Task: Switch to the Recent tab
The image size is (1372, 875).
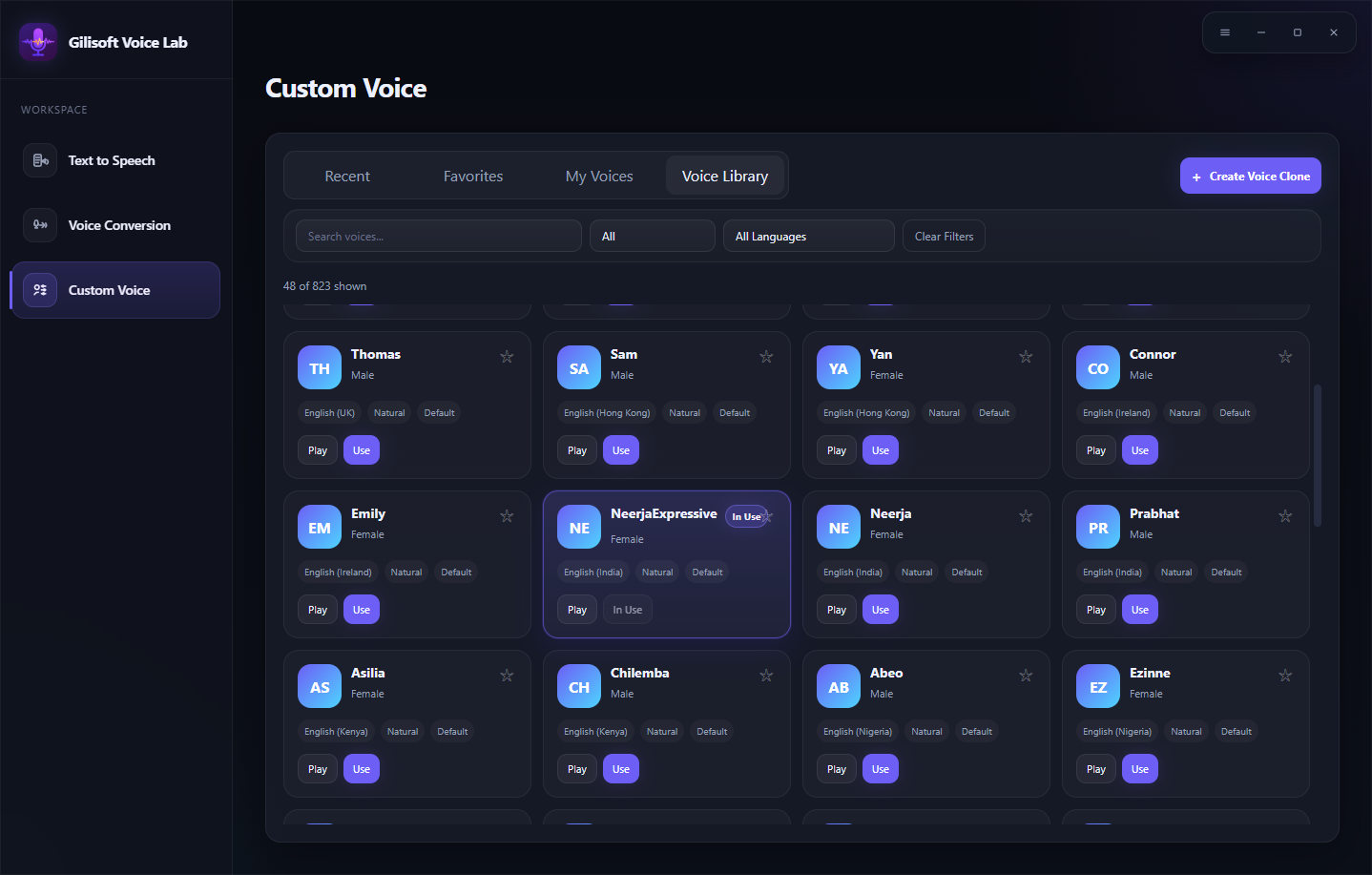Action: [347, 176]
